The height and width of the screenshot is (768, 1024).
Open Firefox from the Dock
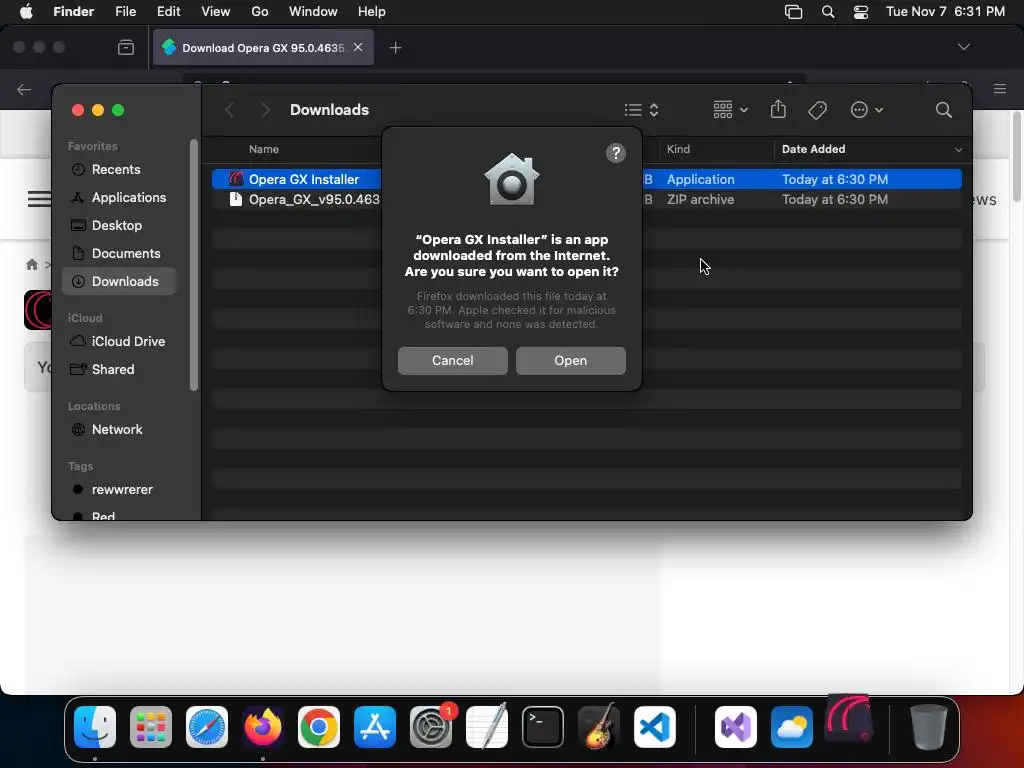[x=263, y=727]
